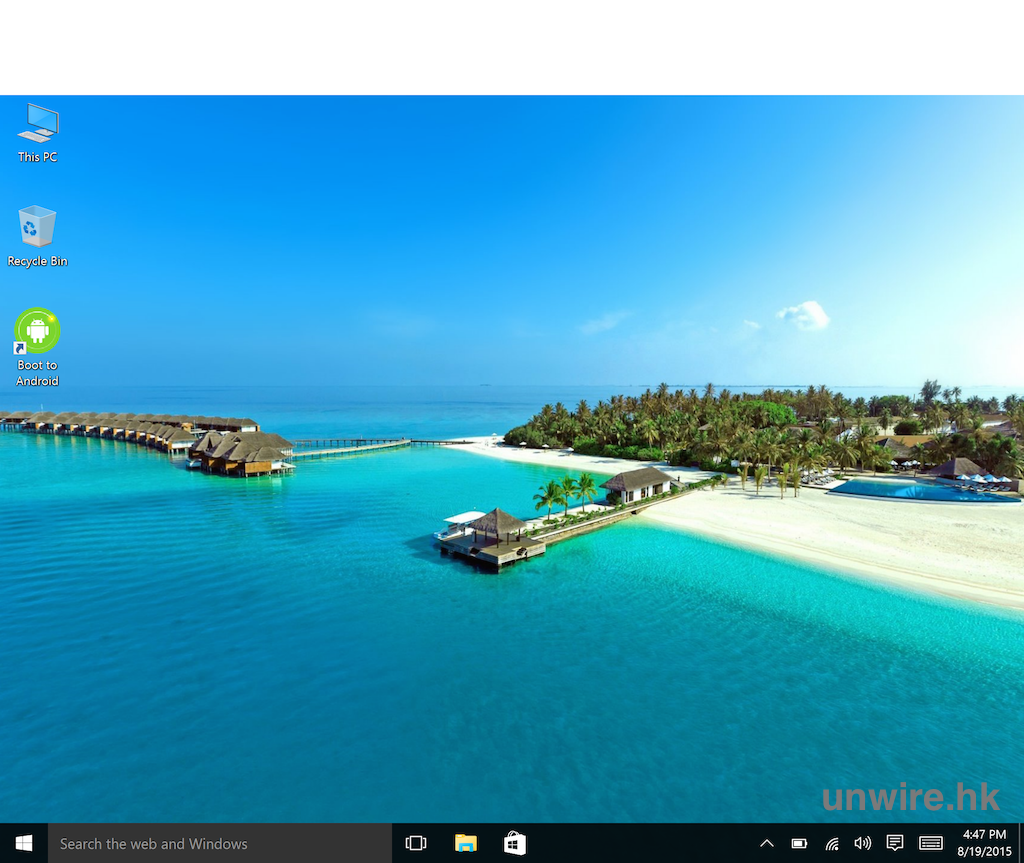The width and height of the screenshot is (1024, 863).
Task: Click the 4:47 PM taskbar clock
Action: 984,835
